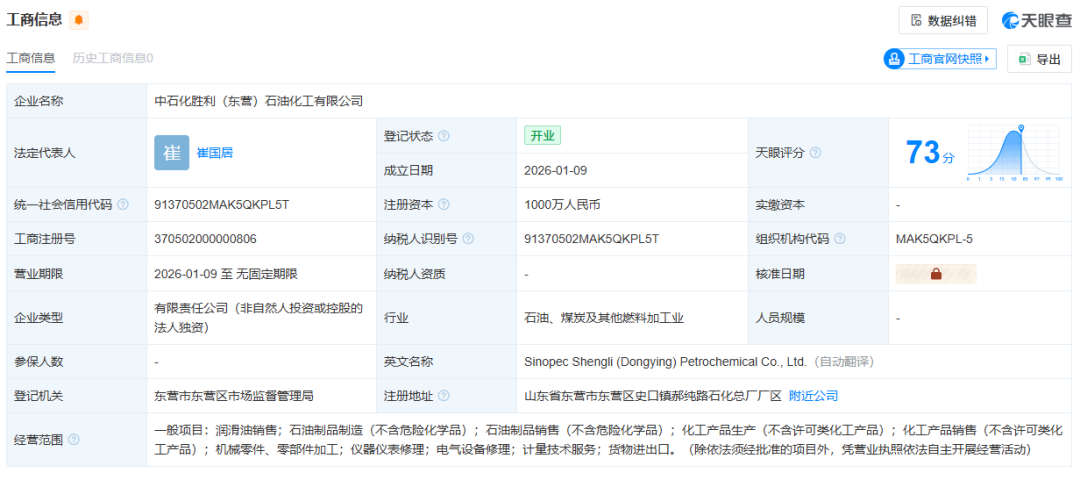Switch to the 工商信息 tab

[31, 58]
